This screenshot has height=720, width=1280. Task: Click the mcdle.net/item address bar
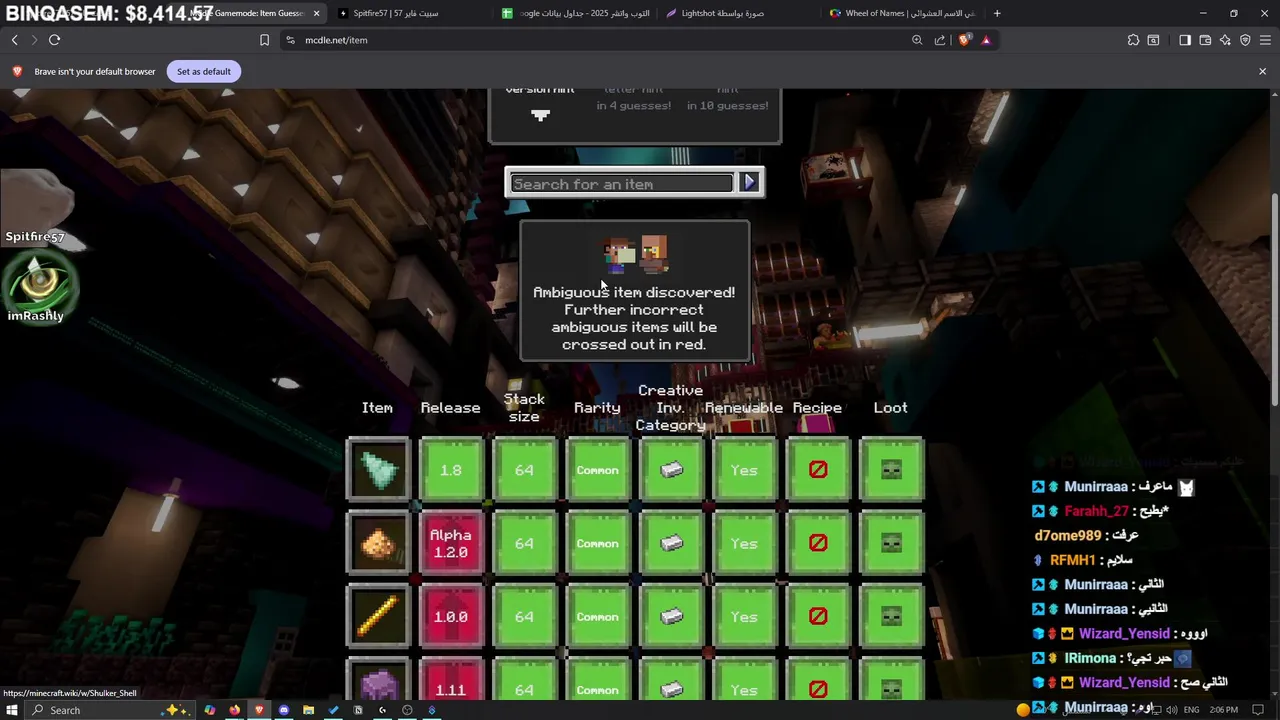(x=600, y=40)
